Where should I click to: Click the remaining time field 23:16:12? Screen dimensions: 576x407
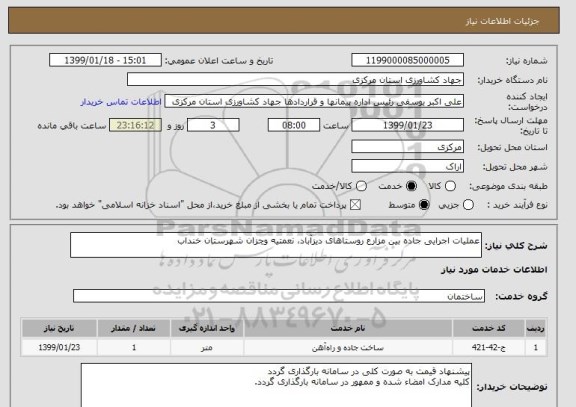136,125
